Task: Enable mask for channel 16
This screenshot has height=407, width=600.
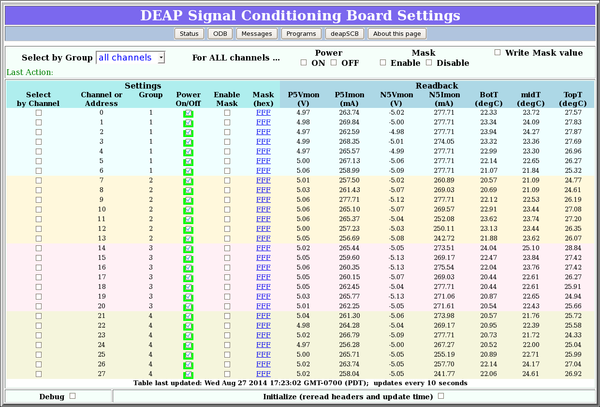Action: [227, 268]
